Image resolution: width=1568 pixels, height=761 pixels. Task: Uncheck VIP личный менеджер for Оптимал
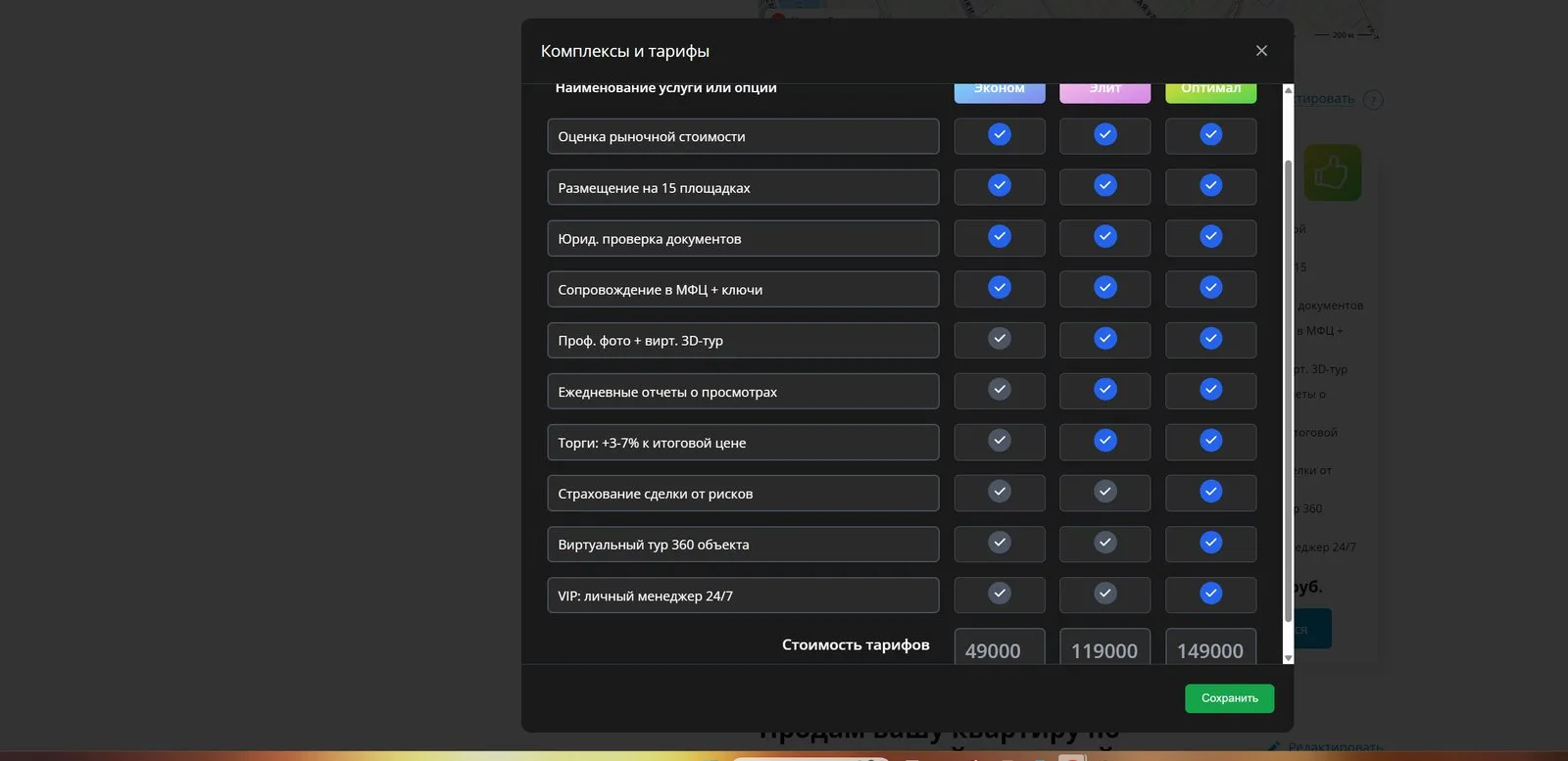click(x=1211, y=593)
